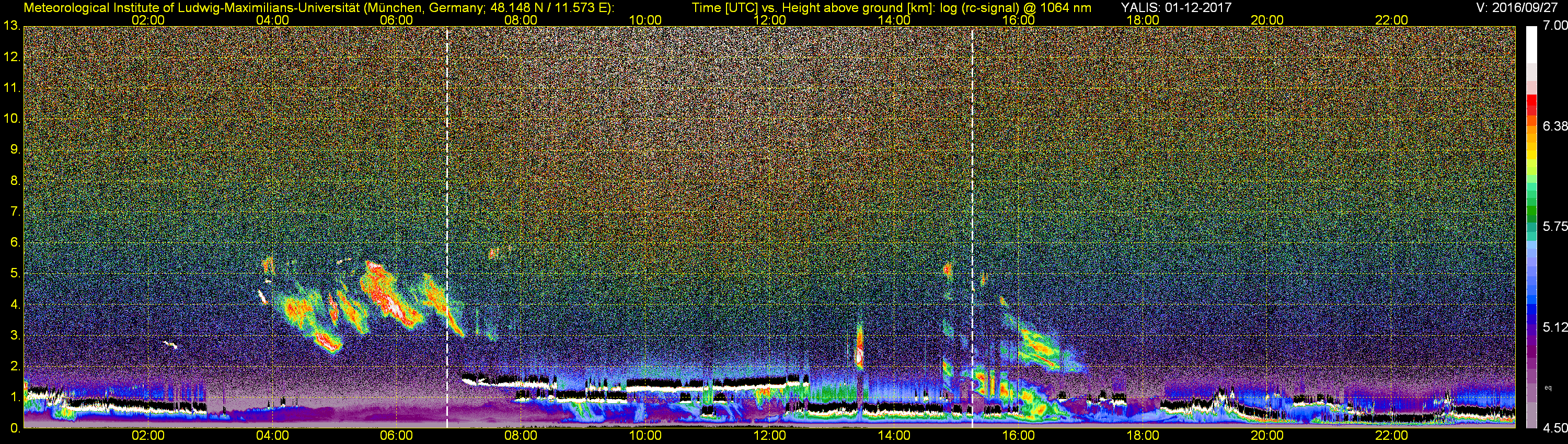Image resolution: width=1568 pixels, height=444 pixels.
Task: Click the 10:00 label on the top time axis
Action: [x=645, y=20]
